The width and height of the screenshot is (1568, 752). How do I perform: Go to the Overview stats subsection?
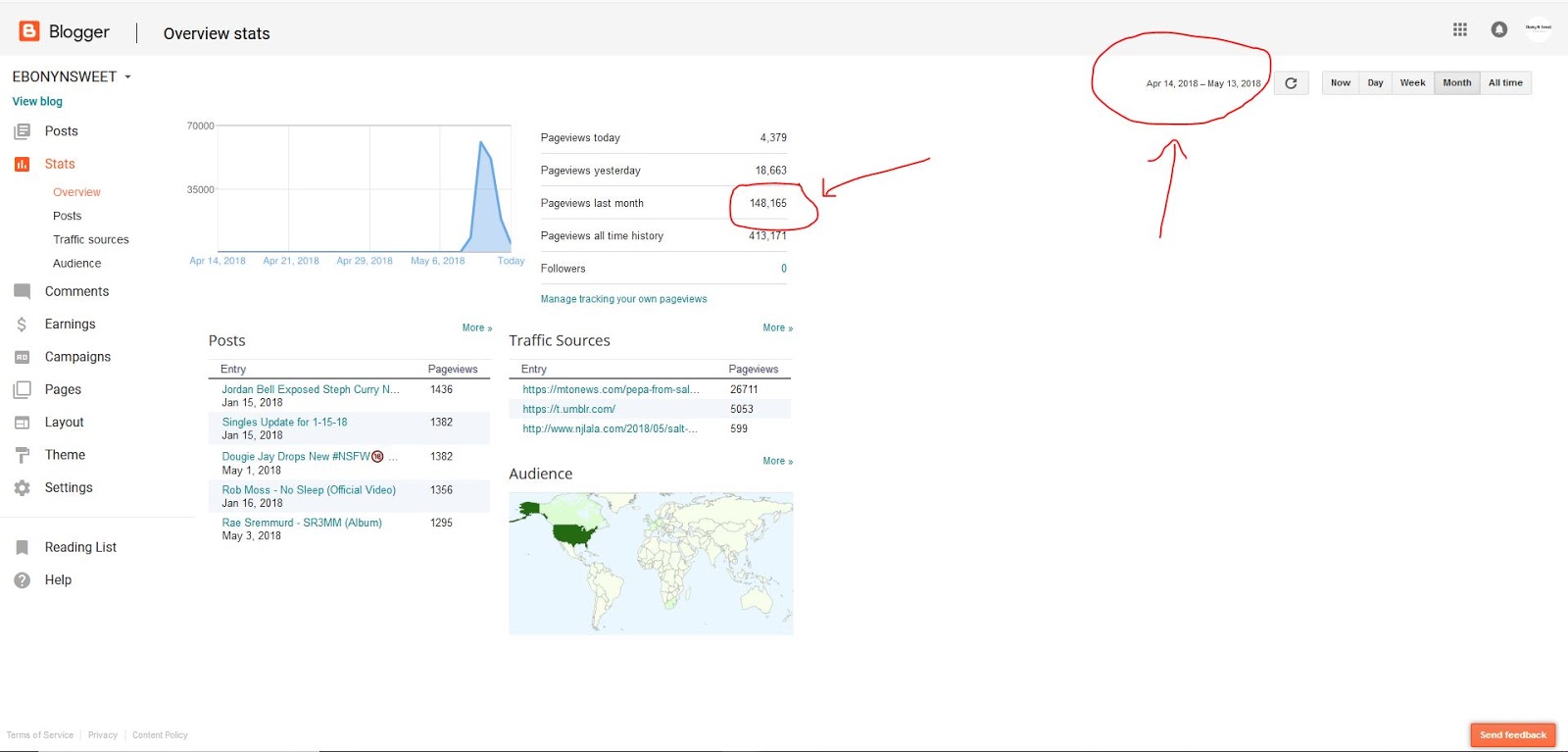pyautogui.click(x=76, y=192)
